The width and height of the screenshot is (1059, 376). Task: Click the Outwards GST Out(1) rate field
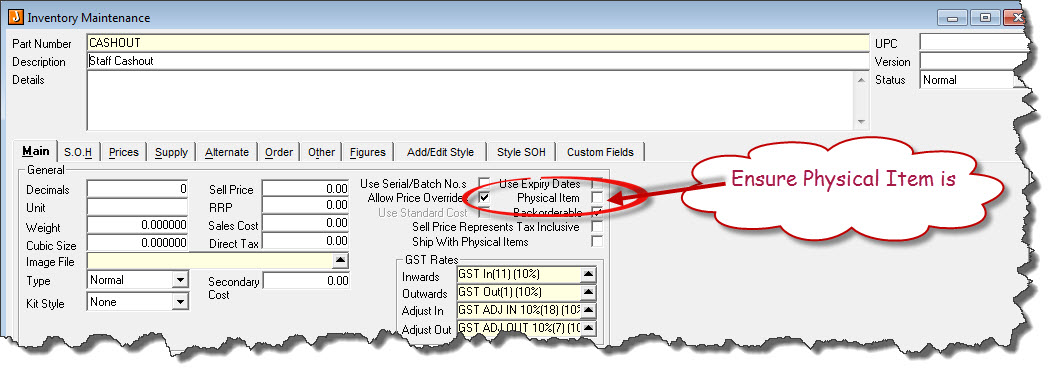519,292
